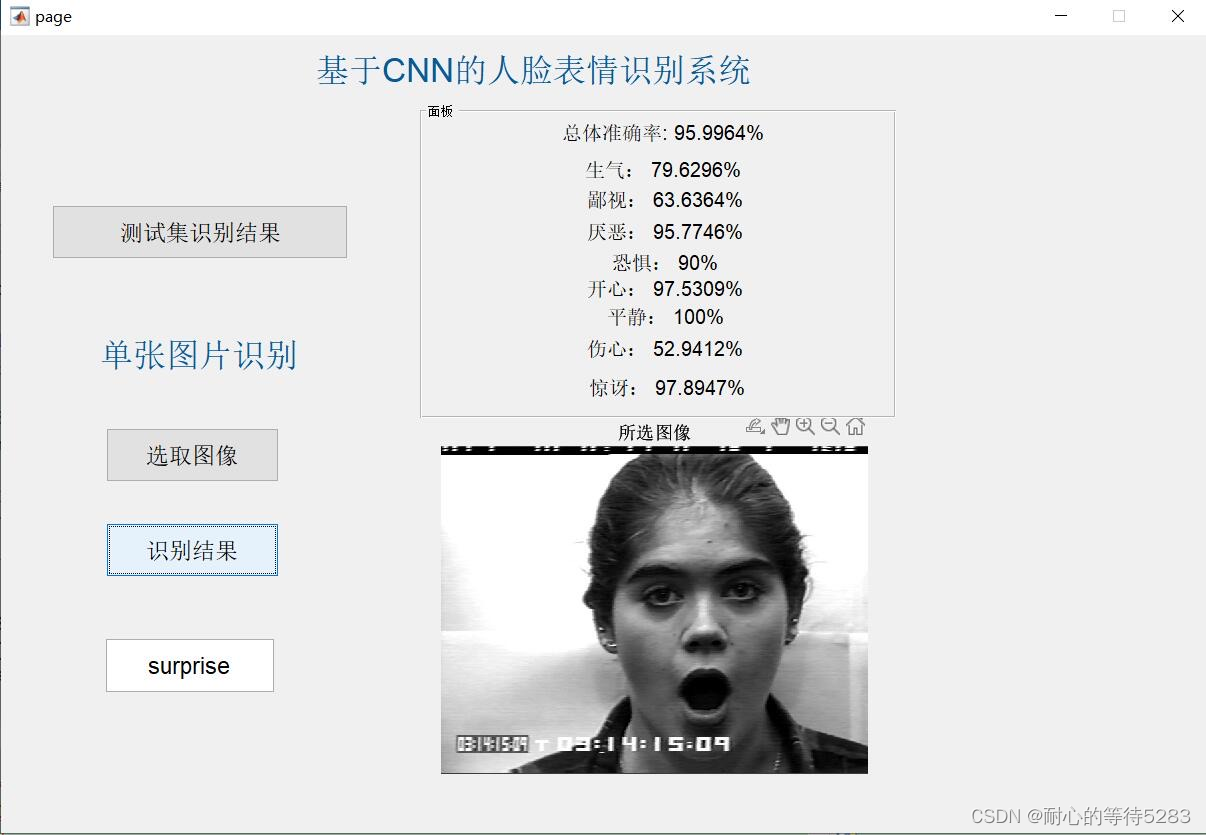
Task: Open the small arrow on the export icon
Action: [x=762, y=431]
